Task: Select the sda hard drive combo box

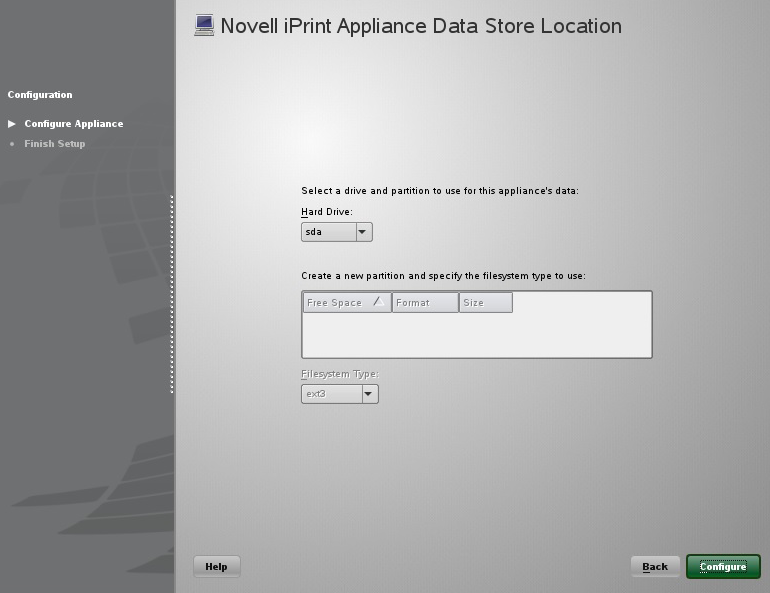Action: click(x=337, y=232)
